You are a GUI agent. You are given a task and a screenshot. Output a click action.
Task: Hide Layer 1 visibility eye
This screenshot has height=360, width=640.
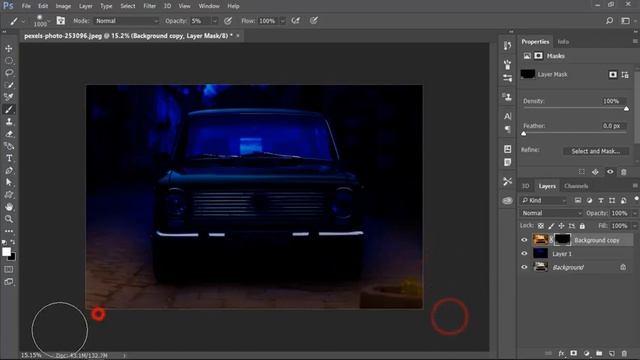click(524, 253)
